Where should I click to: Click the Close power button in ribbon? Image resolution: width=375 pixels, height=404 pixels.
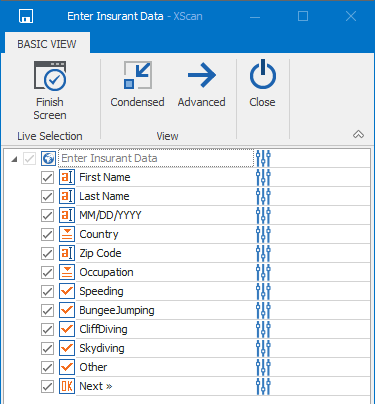click(262, 84)
